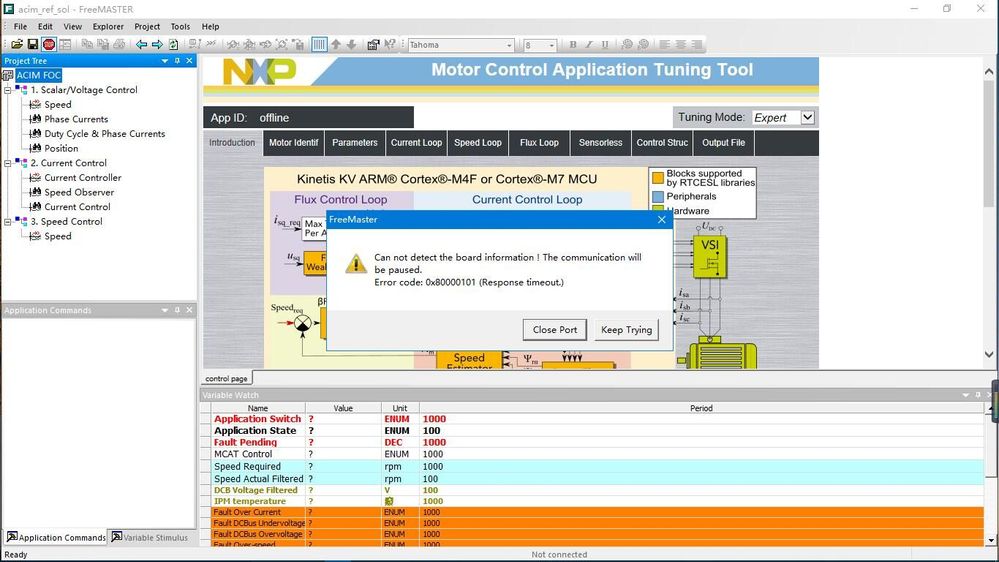
Task: Switch to the Speed Loop tab
Action: [x=478, y=143]
